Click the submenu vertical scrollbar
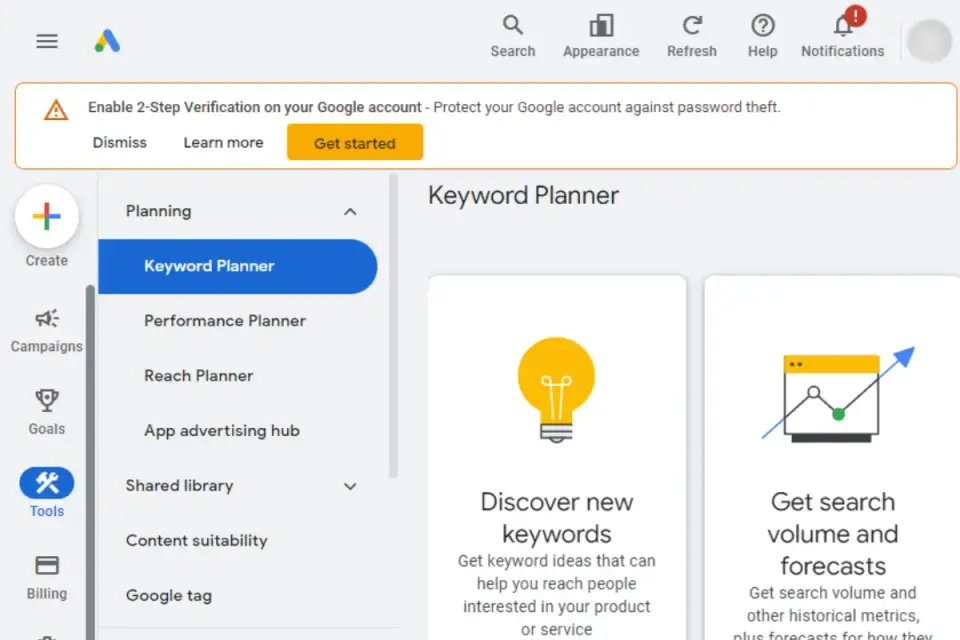This screenshot has height=640, width=960. coord(393,325)
